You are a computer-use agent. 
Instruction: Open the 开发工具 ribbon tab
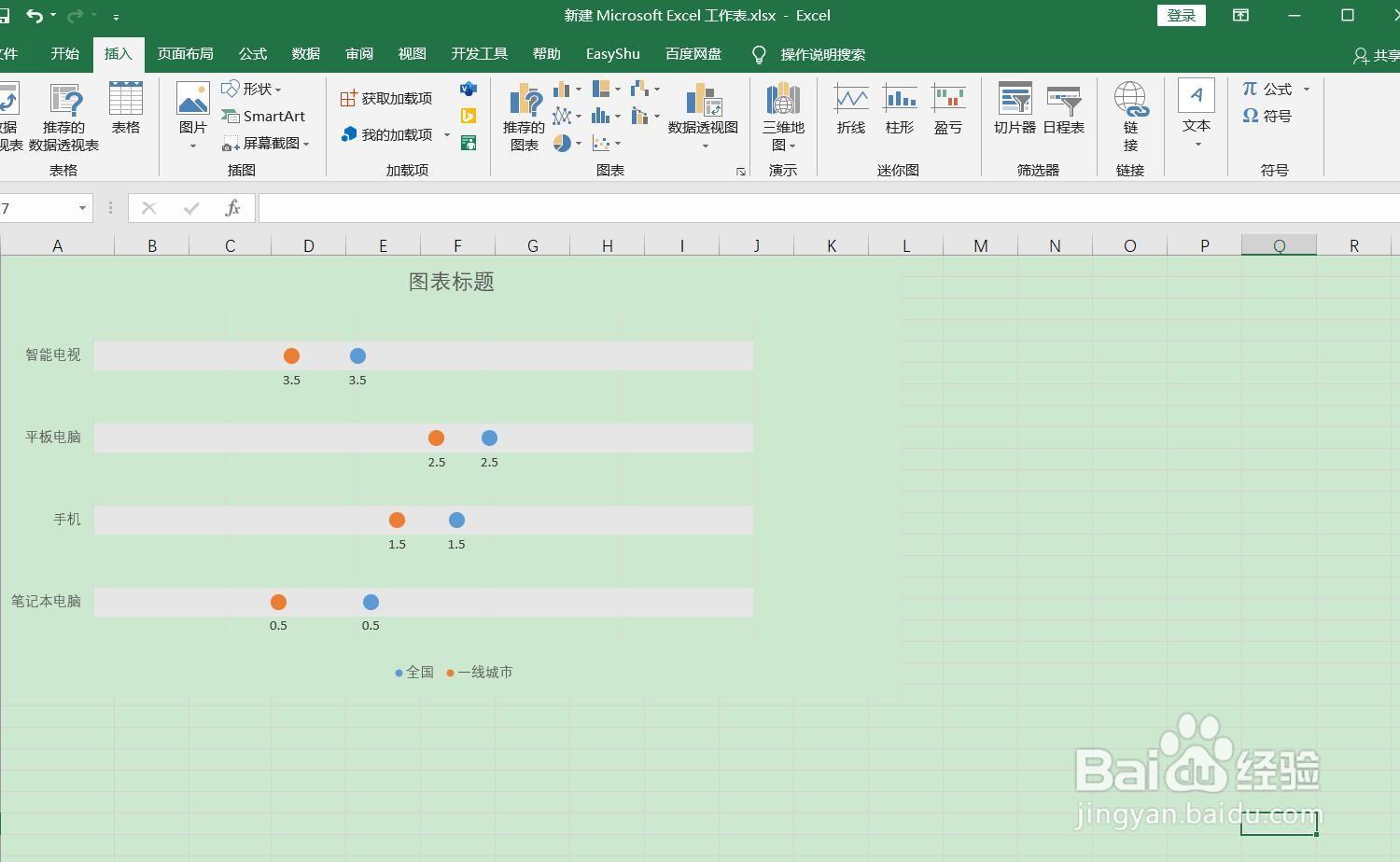click(x=479, y=54)
